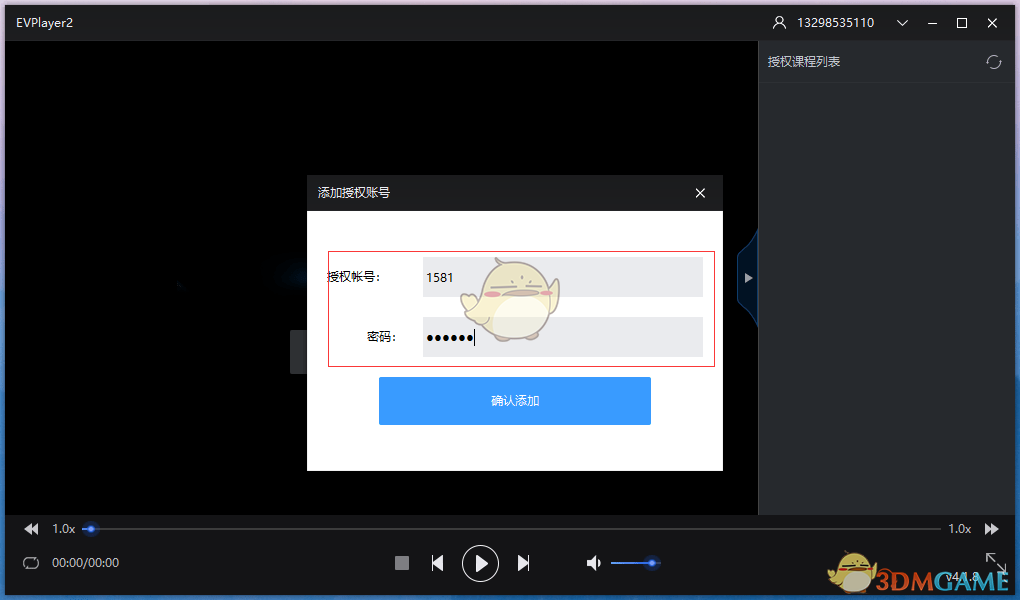The width and height of the screenshot is (1020, 600).
Task: Toggle repeat playback mode
Action: coord(30,563)
